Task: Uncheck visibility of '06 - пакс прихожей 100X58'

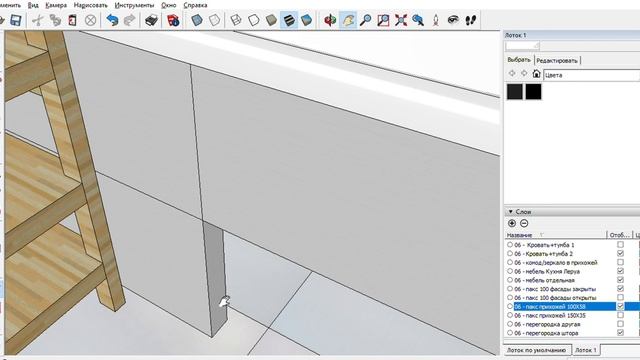Action: pyautogui.click(x=620, y=306)
